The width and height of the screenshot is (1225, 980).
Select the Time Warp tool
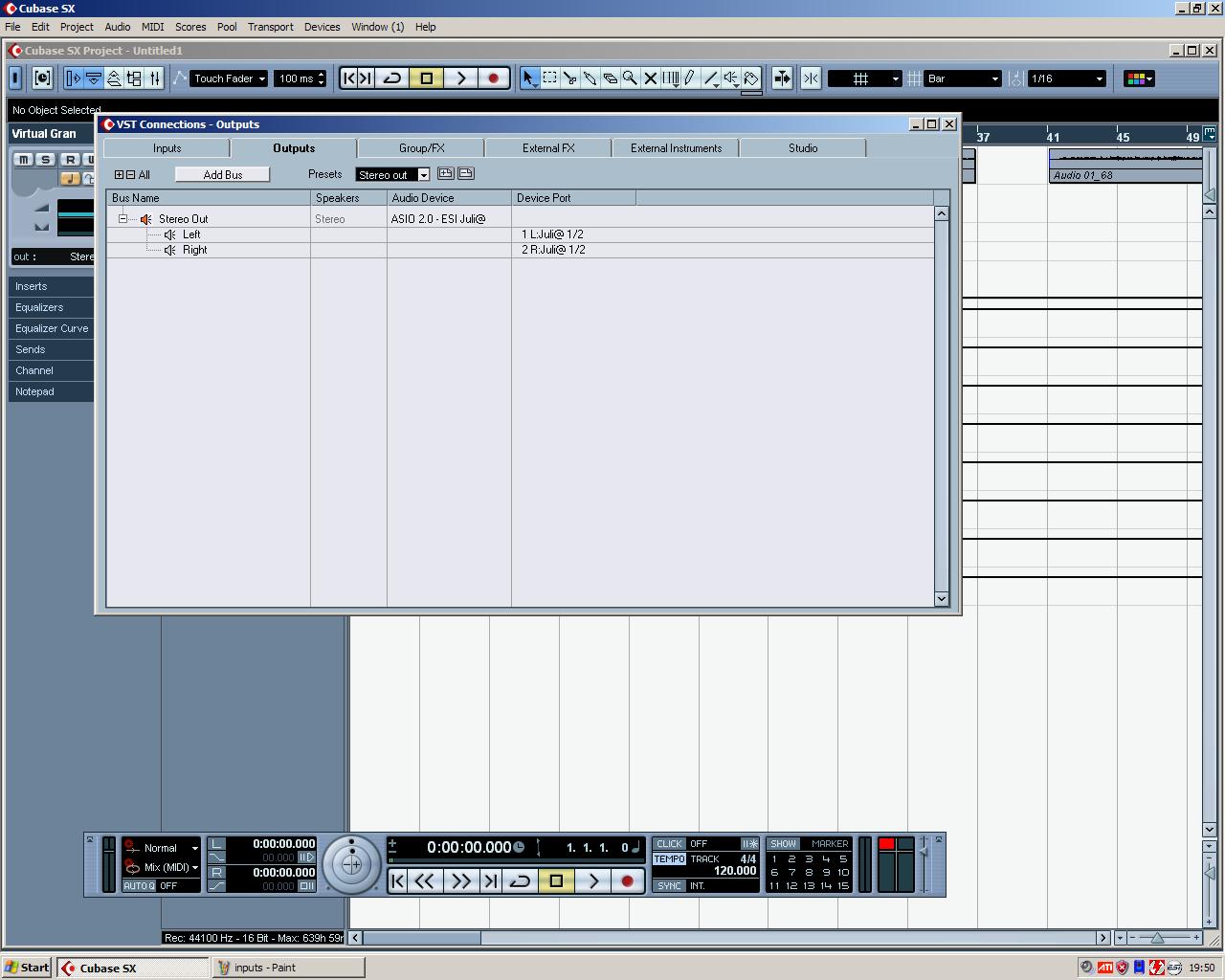(671, 78)
